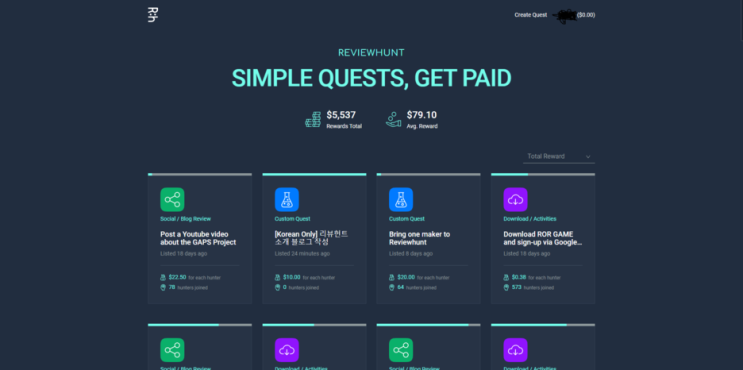Click the purple download icon below the ROR GAME card
Screen dimensions: 743x370
click(516, 350)
